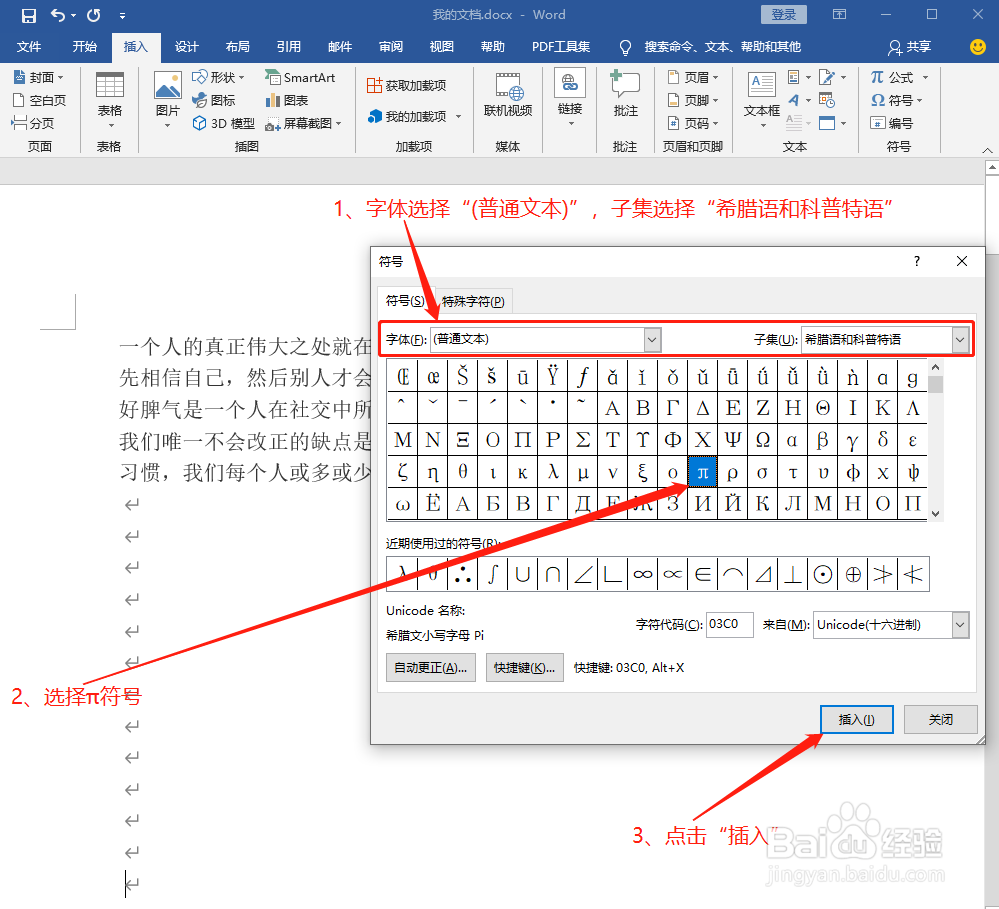Open the WordArt gallery
Screen dimensions: 999x909
pos(799,100)
